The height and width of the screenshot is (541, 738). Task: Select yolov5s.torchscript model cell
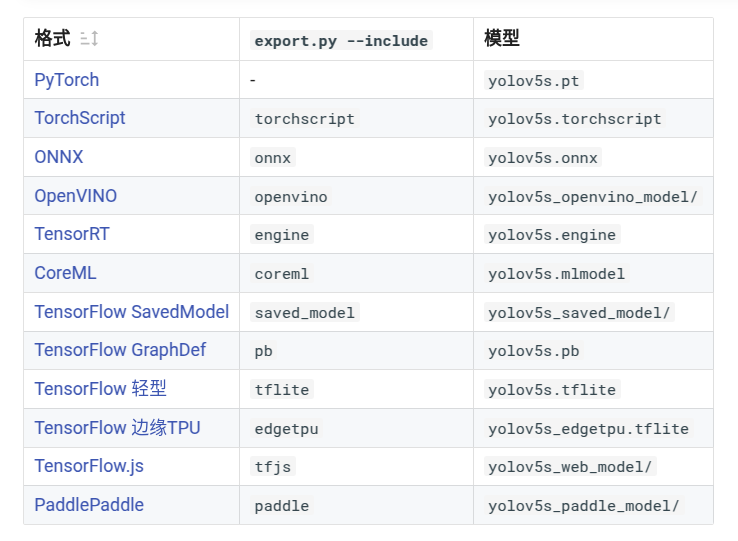tap(575, 119)
